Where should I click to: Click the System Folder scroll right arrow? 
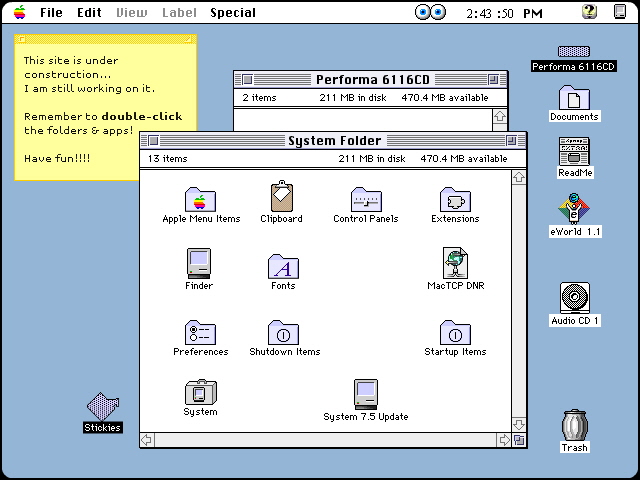point(504,440)
